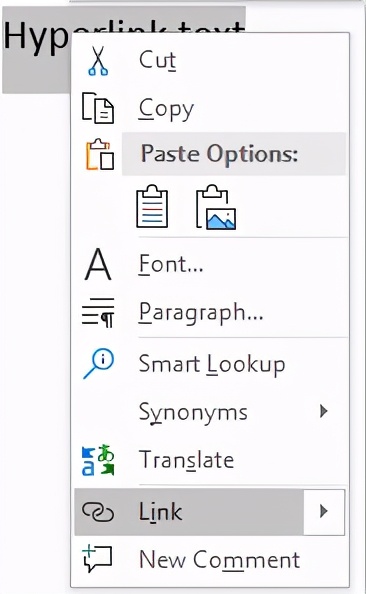Click the New Comment bubble icon

click(x=97, y=558)
